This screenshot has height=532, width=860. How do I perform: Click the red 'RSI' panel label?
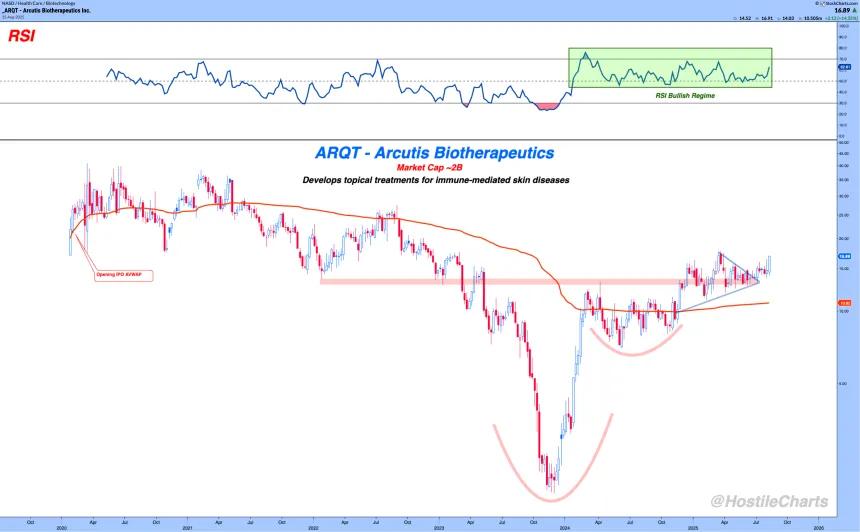[x=21, y=36]
